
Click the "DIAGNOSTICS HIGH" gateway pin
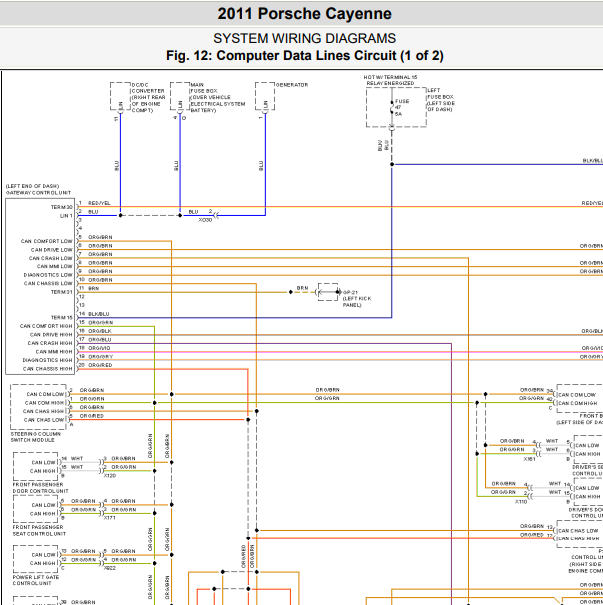47,360
